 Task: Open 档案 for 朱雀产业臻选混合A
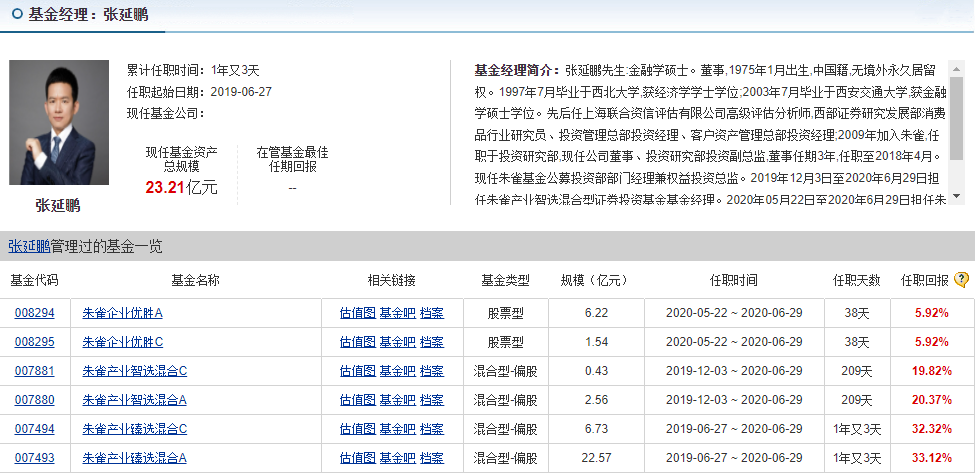[432, 458]
